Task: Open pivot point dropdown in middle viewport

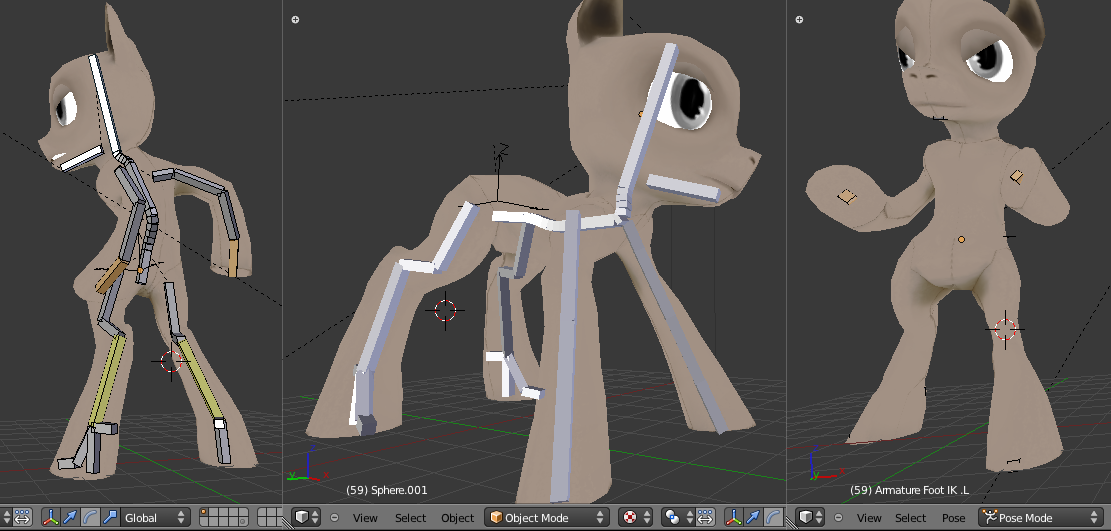Action: [677, 518]
